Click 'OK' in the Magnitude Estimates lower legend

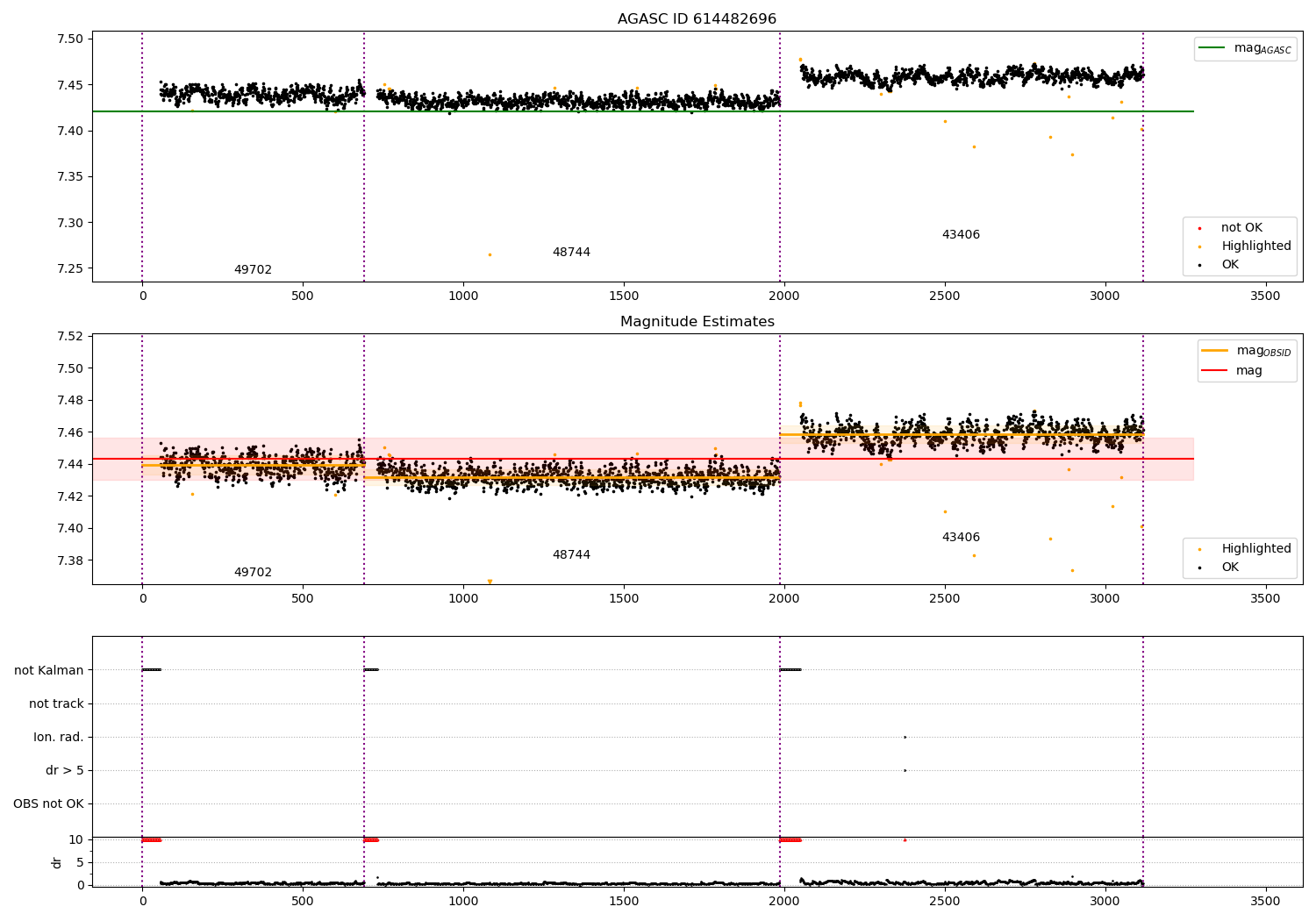[x=1219, y=568]
